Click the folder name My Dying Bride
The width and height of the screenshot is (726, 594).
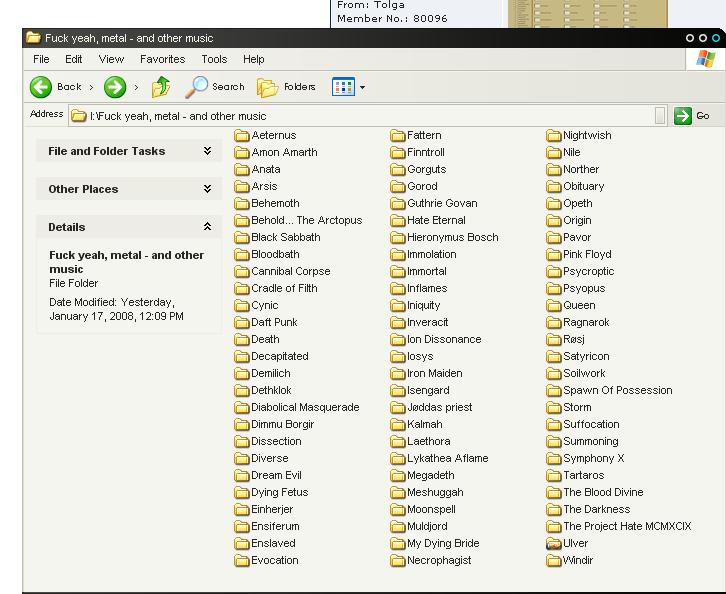(443, 544)
